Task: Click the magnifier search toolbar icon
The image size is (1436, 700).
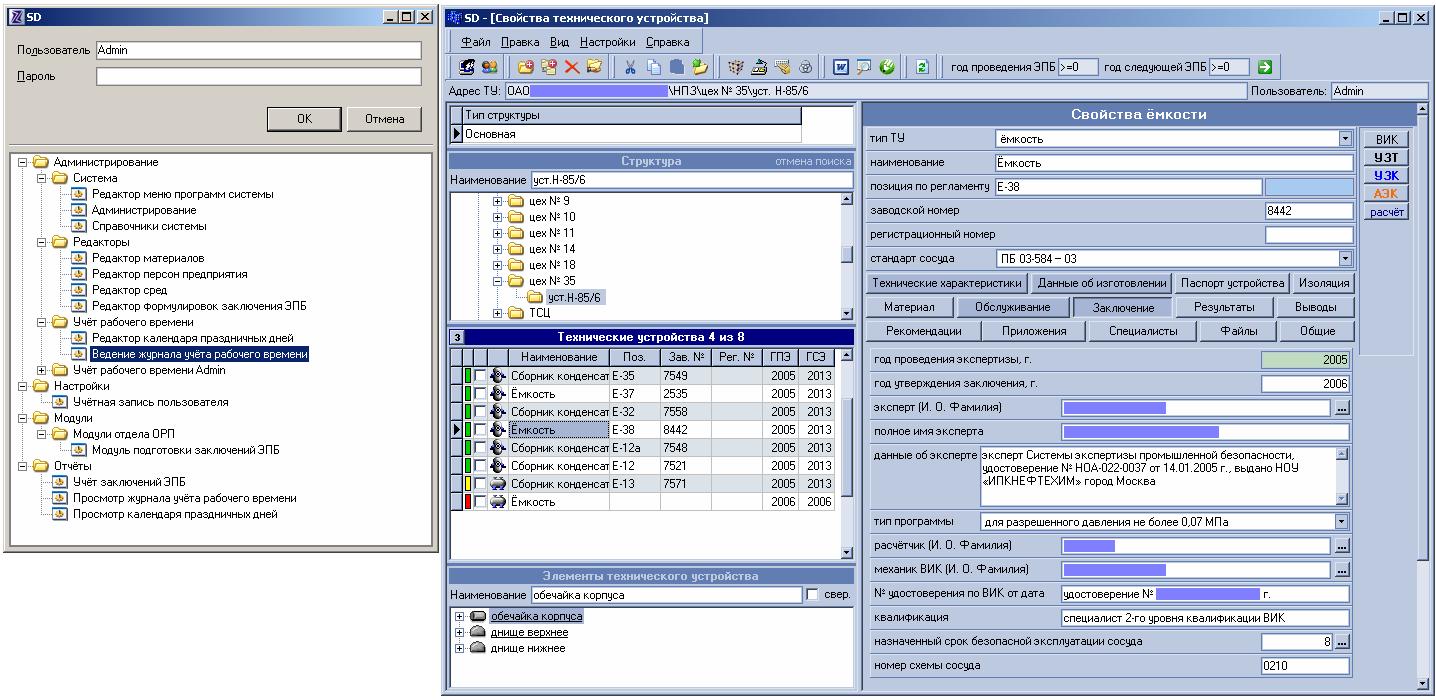Action: coord(864,67)
